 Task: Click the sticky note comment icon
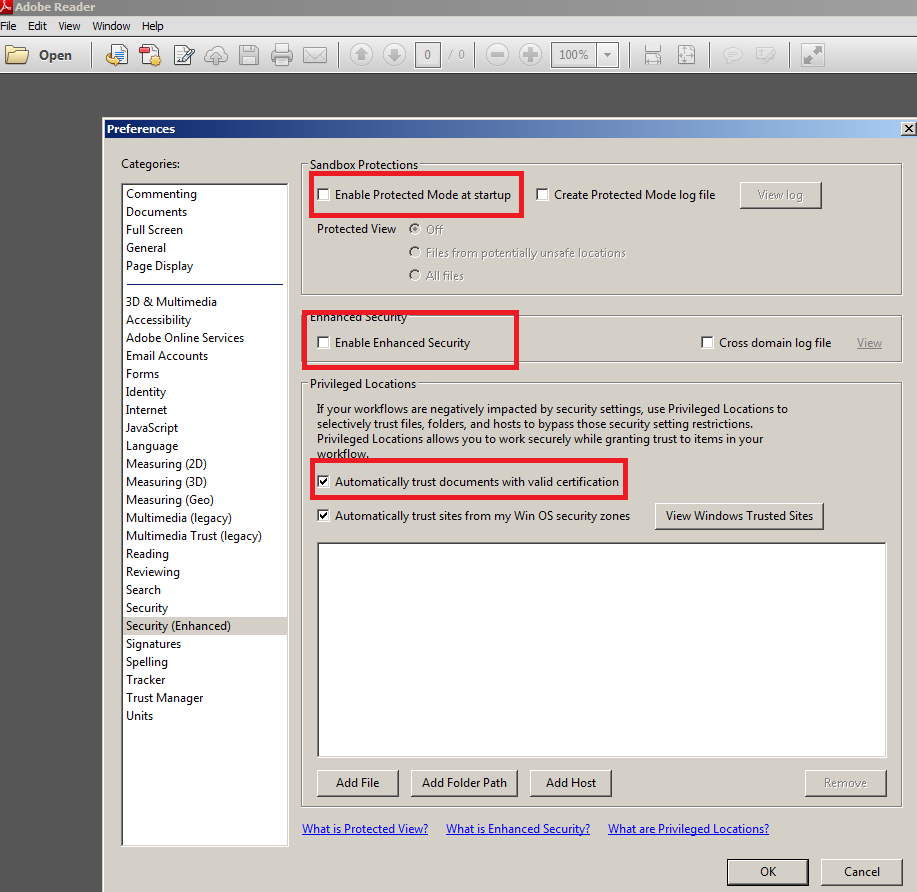(732, 56)
